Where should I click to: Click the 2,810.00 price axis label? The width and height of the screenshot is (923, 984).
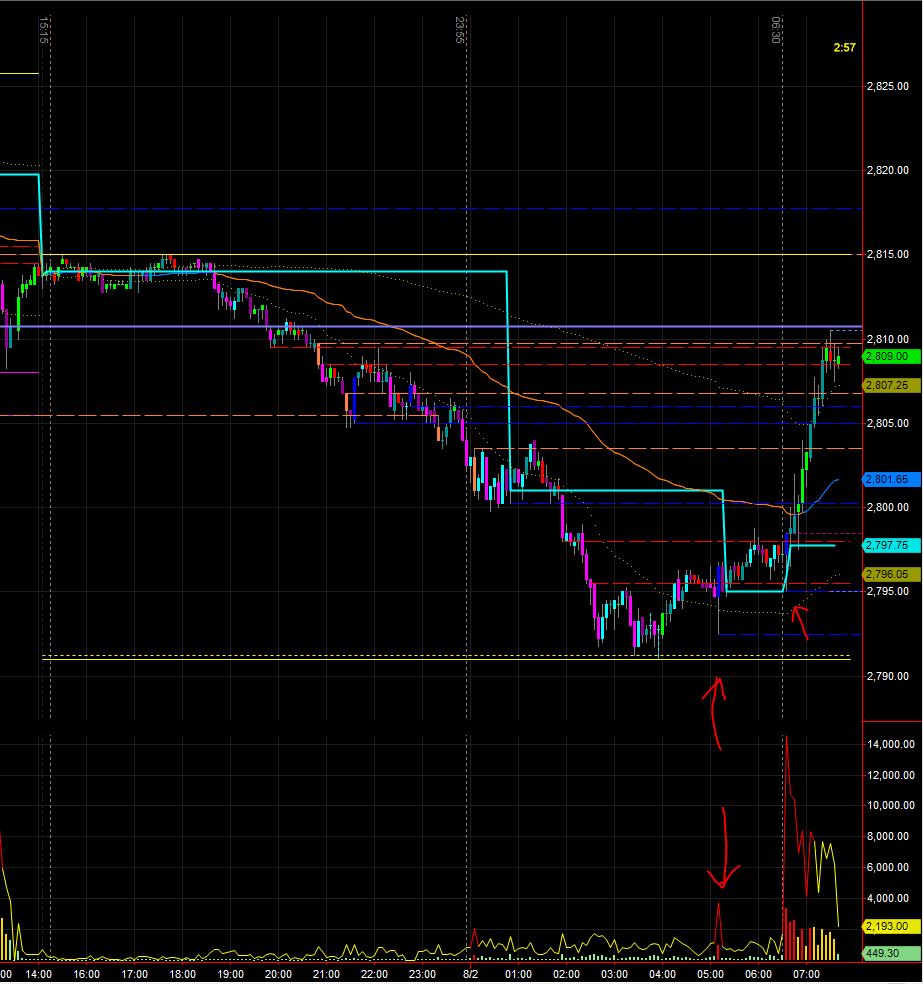(887, 340)
